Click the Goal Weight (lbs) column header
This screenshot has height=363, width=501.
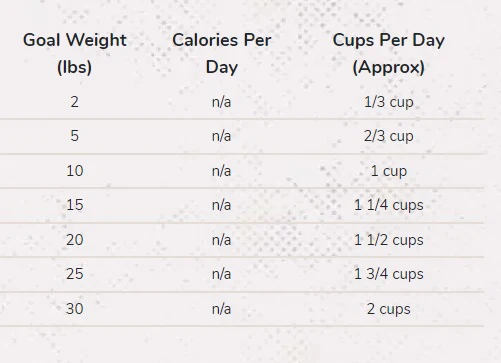(75, 53)
